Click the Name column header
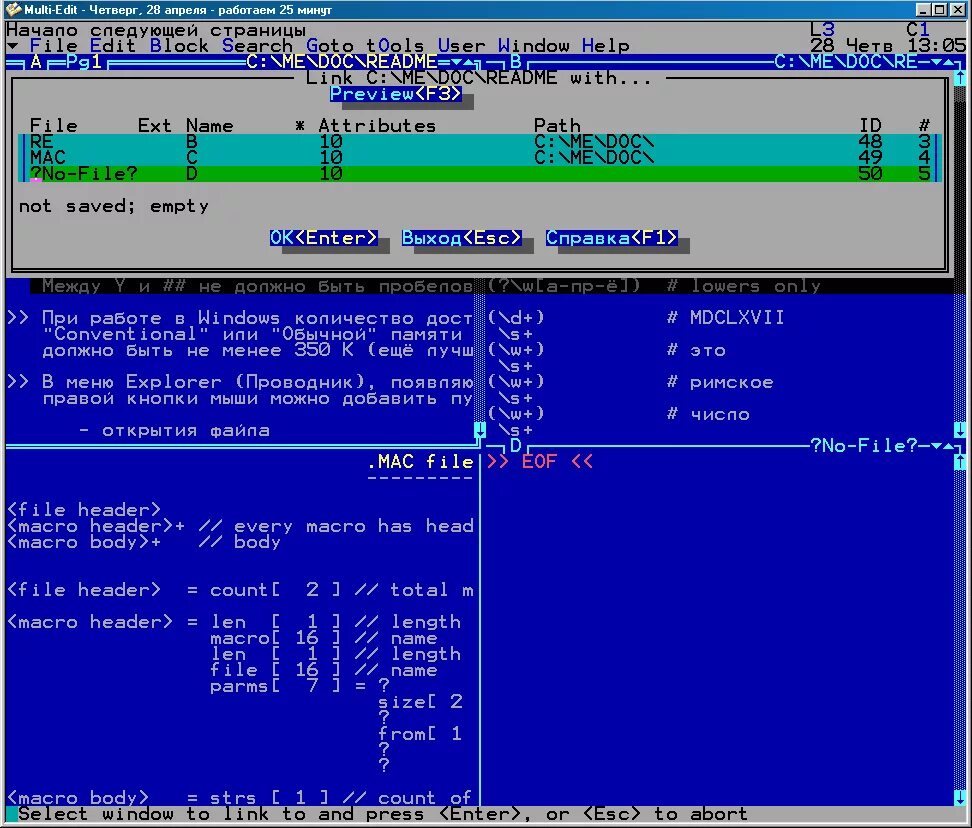The width and height of the screenshot is (972, 828). coord(210,126)
